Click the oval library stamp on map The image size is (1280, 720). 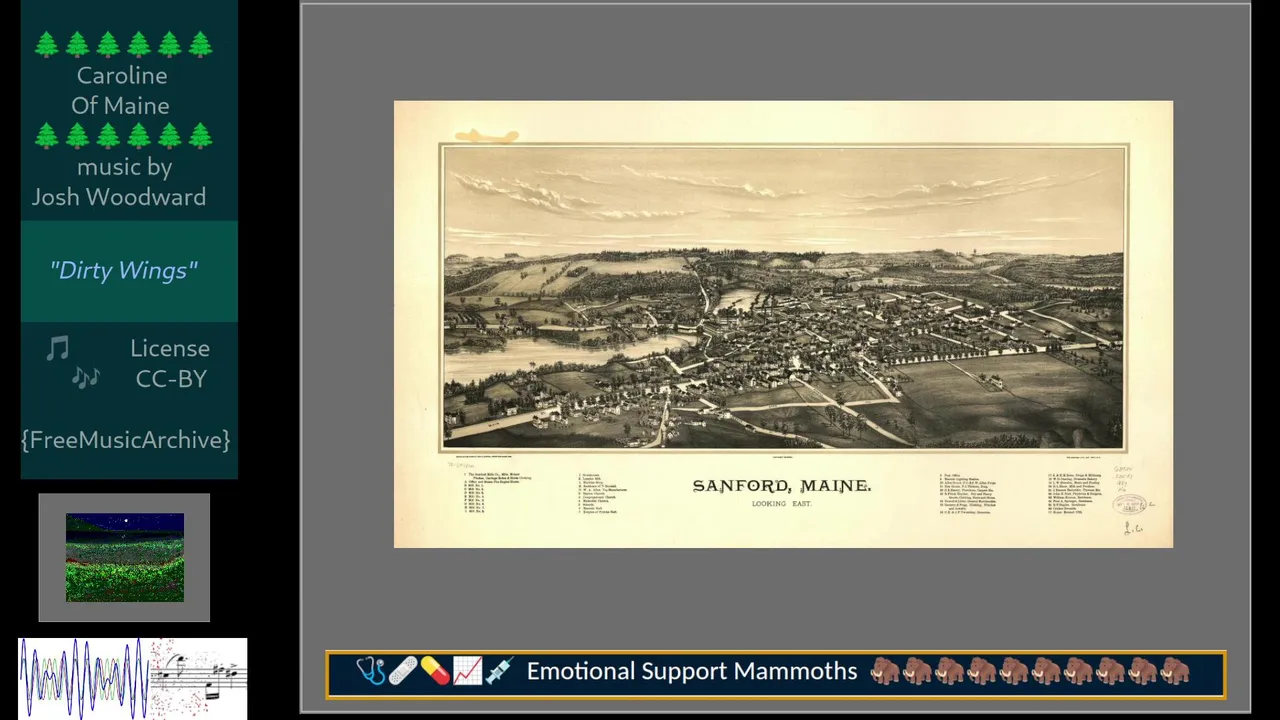(1130, 505)
